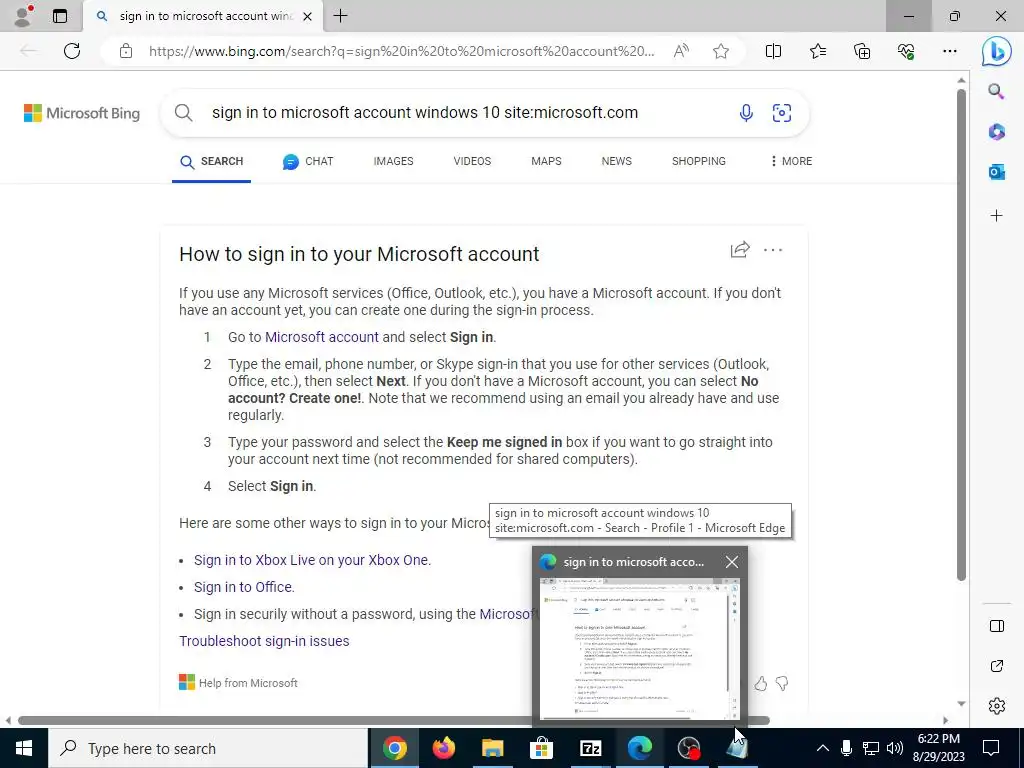Launch Chrome from the taskbar
The width and height of the screenshot is (1024, 768).
pos(394,748)
